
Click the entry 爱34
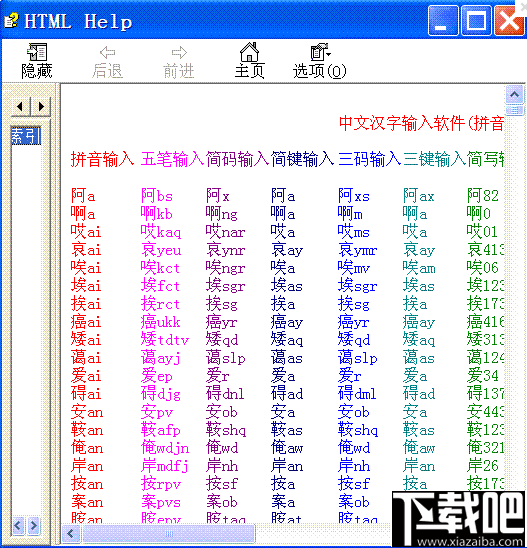(483, 376)
